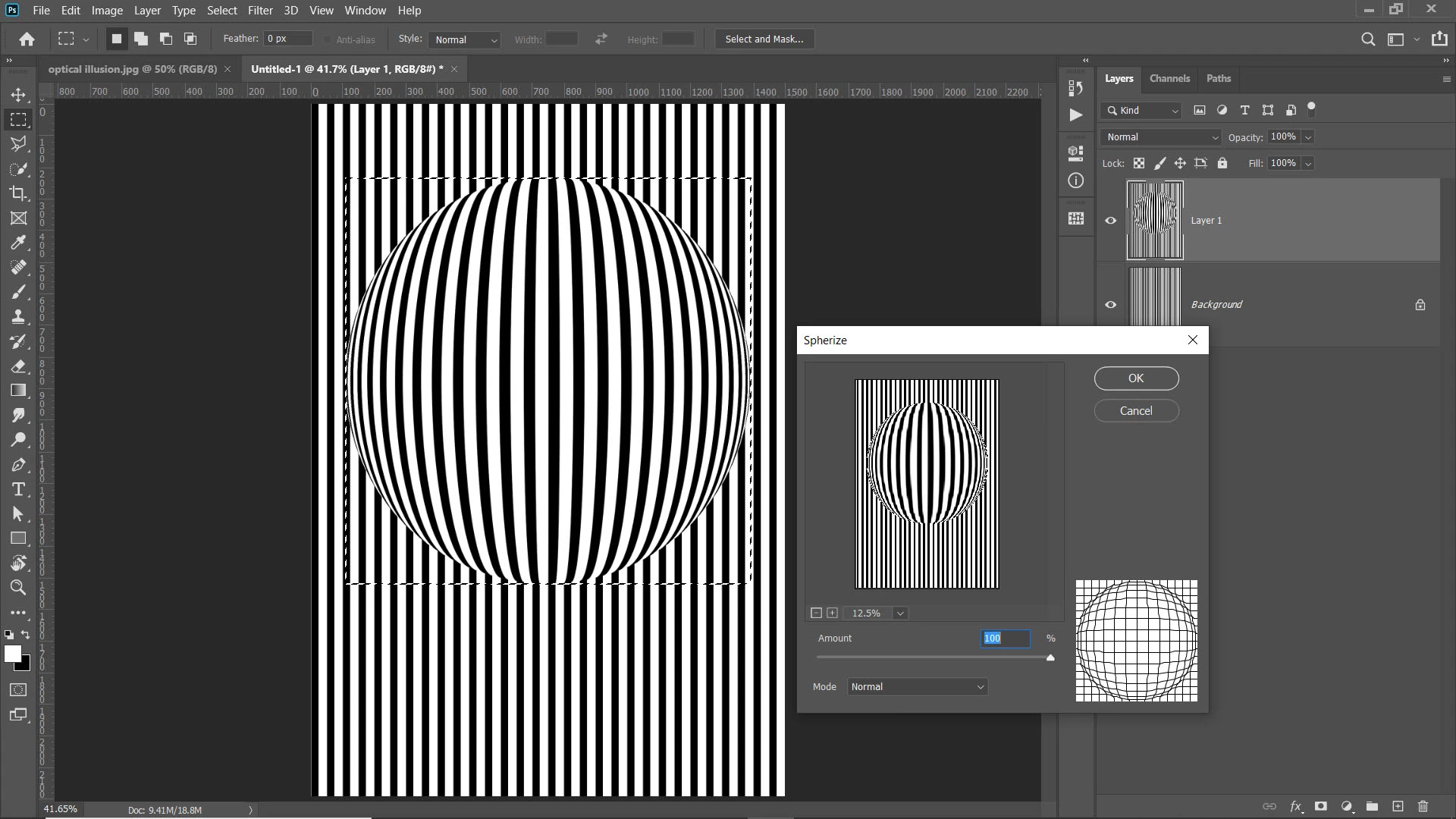Open the Spherize Mode dropdown
Image resolution: width=1456 pixels, height=819 pixels.
[x=917, y=687]
